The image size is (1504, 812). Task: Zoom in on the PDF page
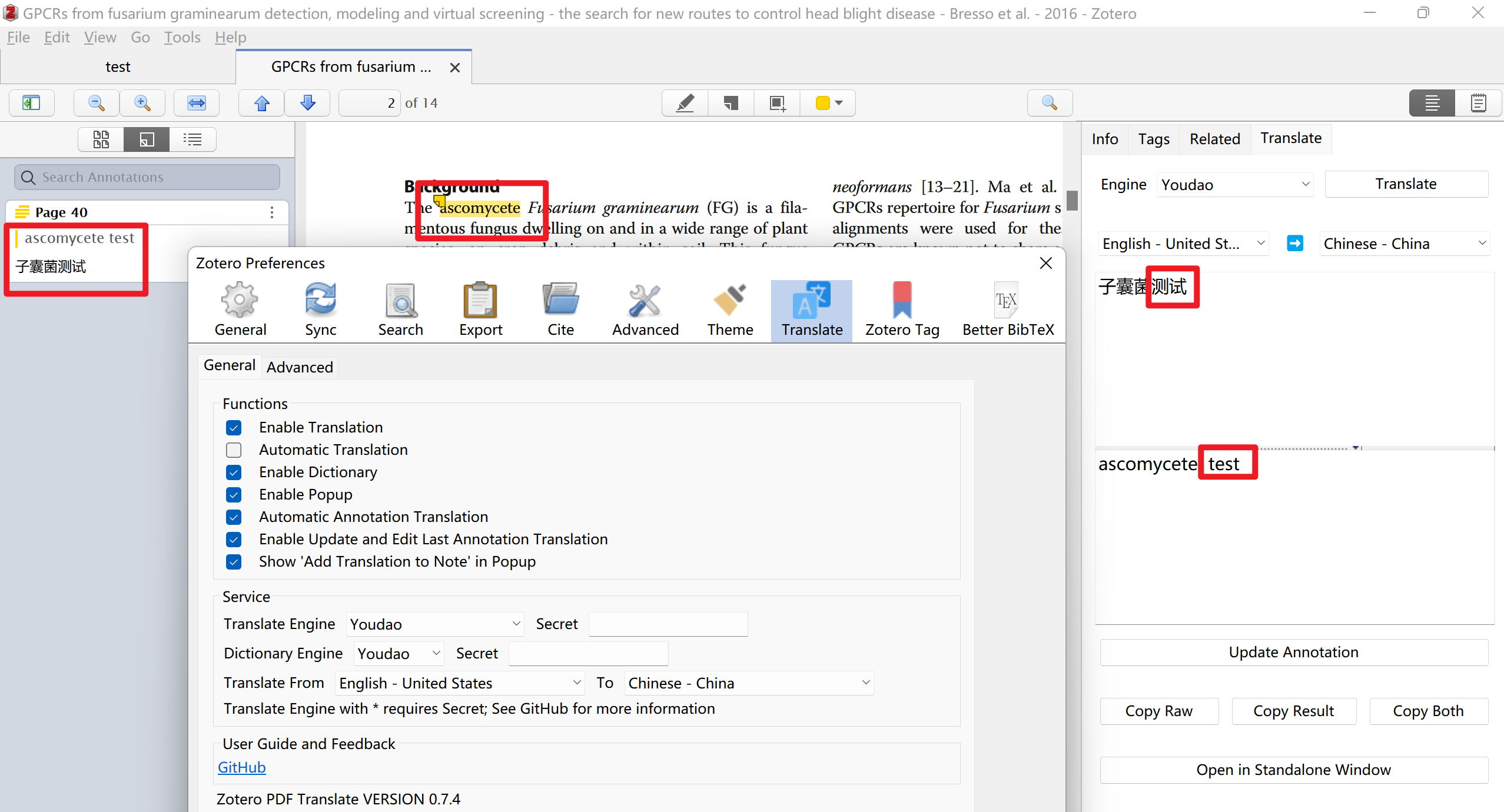click(142, 102)
